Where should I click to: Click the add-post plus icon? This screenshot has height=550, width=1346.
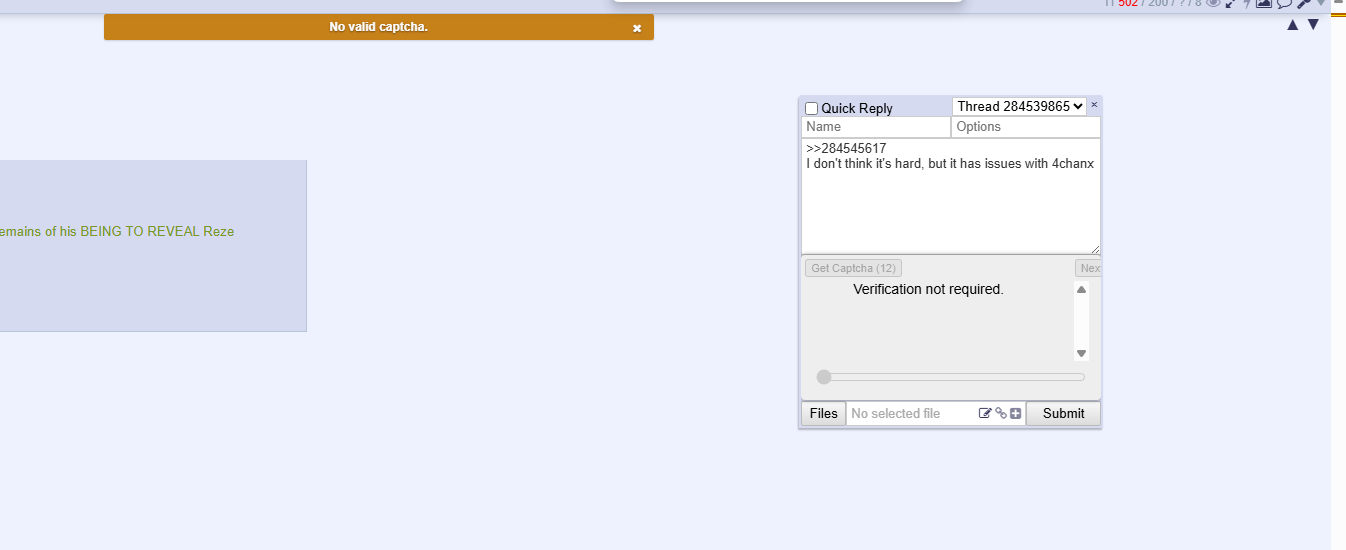[x=1016, y=413]
